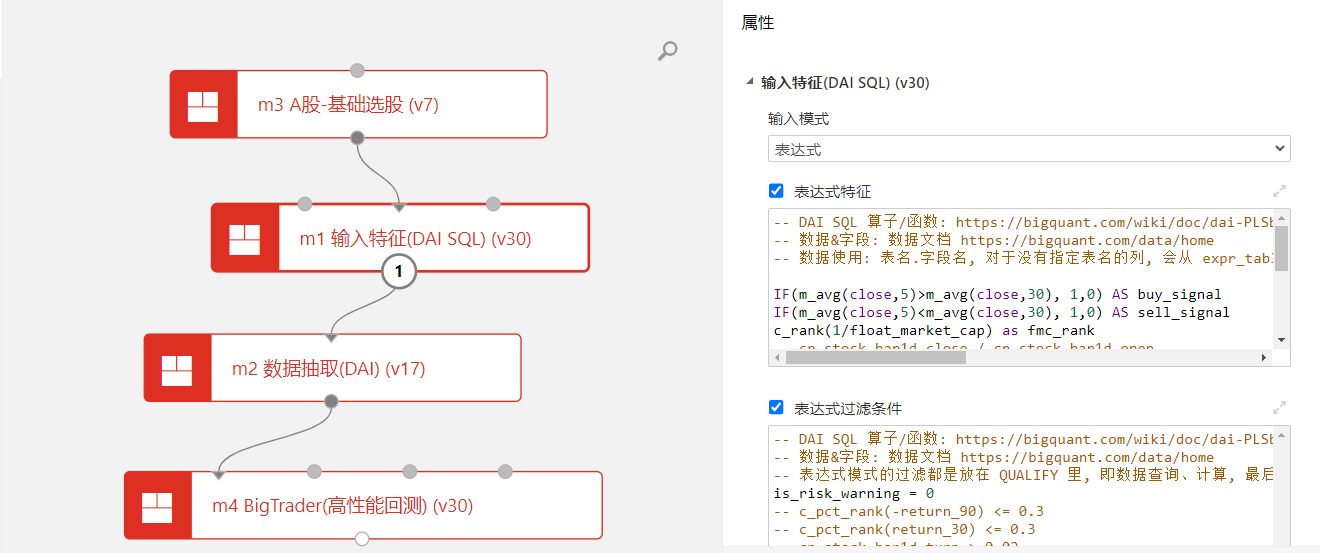Click the red icon of m4 BigTrader node

157,505
